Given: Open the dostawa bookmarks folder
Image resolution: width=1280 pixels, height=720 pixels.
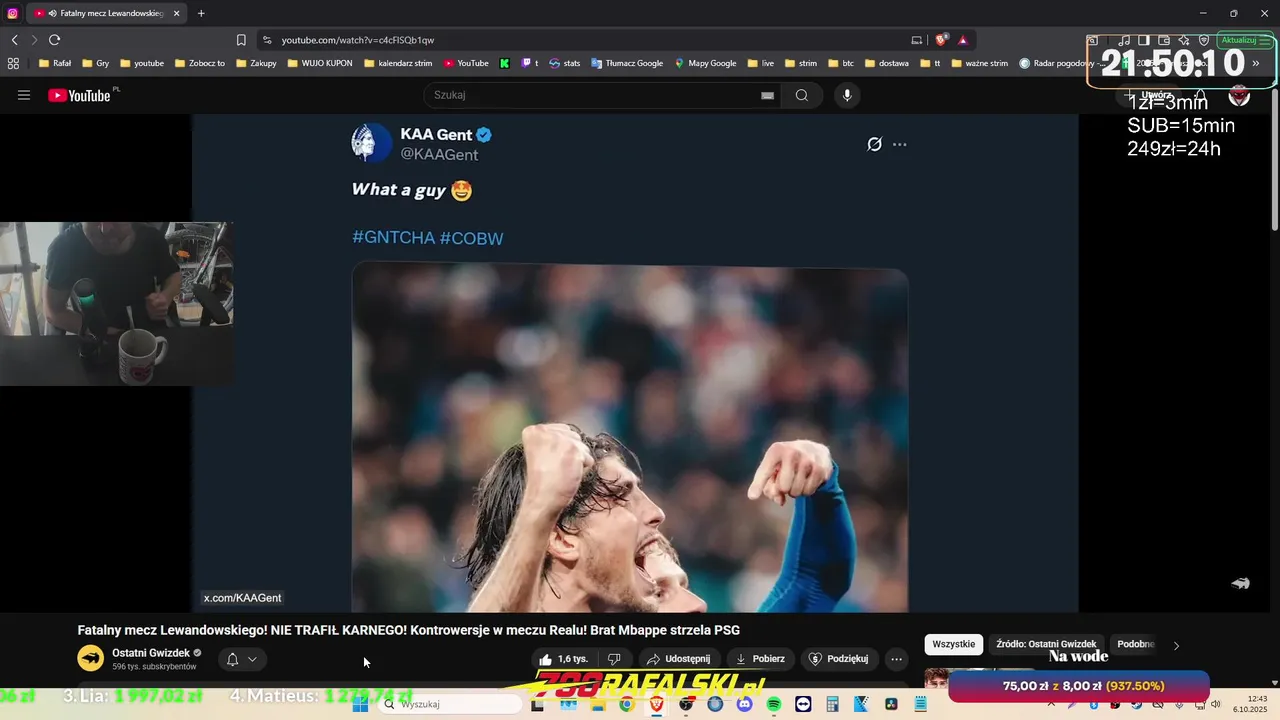Looking at the screenshot, I should point(887,63).
